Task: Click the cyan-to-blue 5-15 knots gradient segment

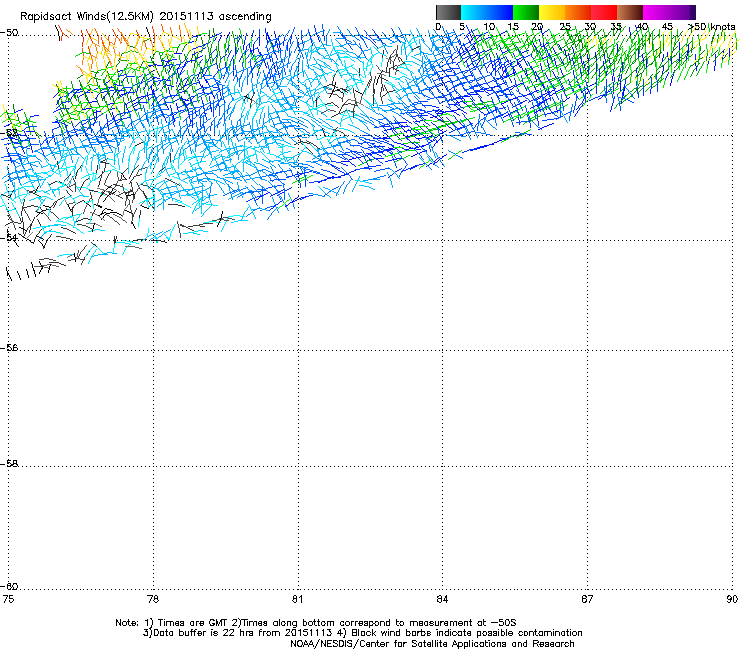Action: click(x=487, y=12)
